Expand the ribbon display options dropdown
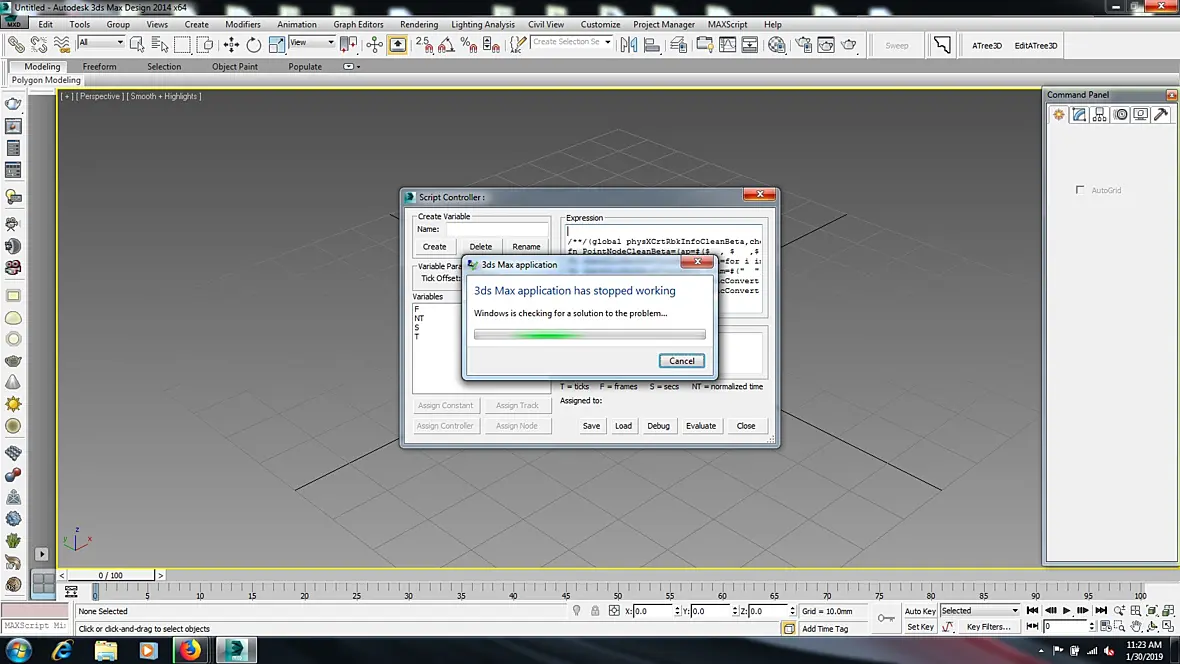This screenshot has height=664, width=1180. pyautogui.click(x=351, y=66)
